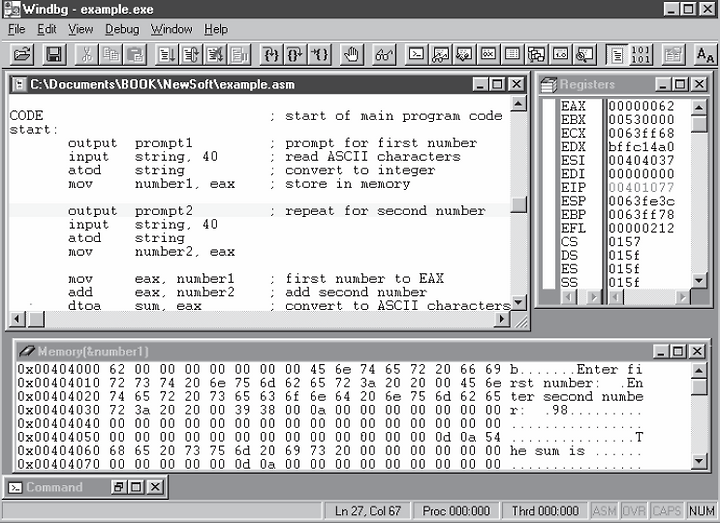Click the Copy toolbar icon
Image resolution: width=720 pixels, height=523 pixels.
pyautogui.click(x=111, y=55)
